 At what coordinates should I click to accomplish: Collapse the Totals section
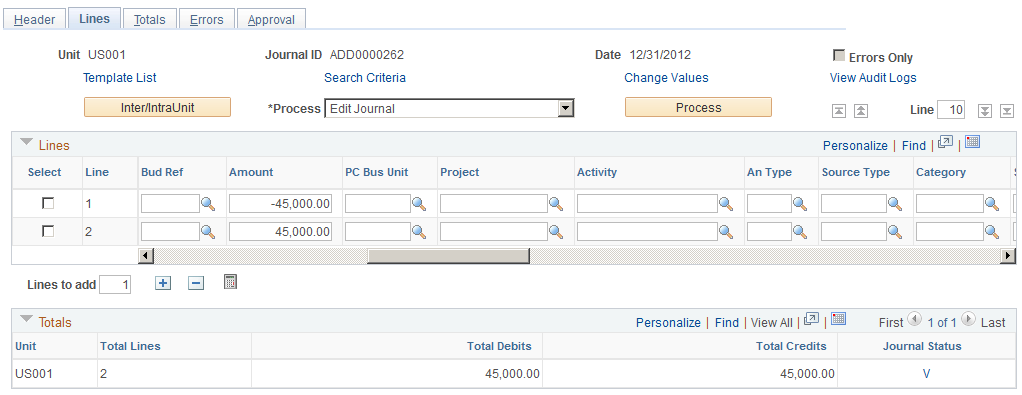coord(27,319)
